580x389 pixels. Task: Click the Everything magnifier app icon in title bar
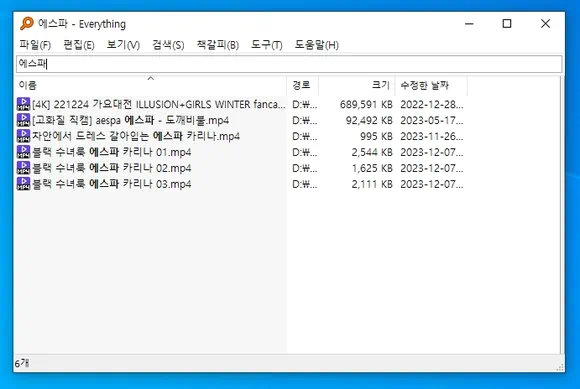tap(27, 24)
